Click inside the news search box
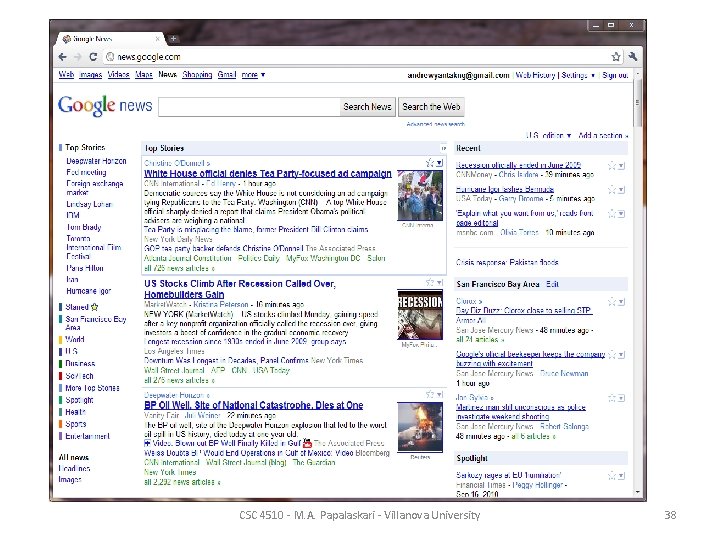This screenshot has height=540, width=720. coord(249,107)
